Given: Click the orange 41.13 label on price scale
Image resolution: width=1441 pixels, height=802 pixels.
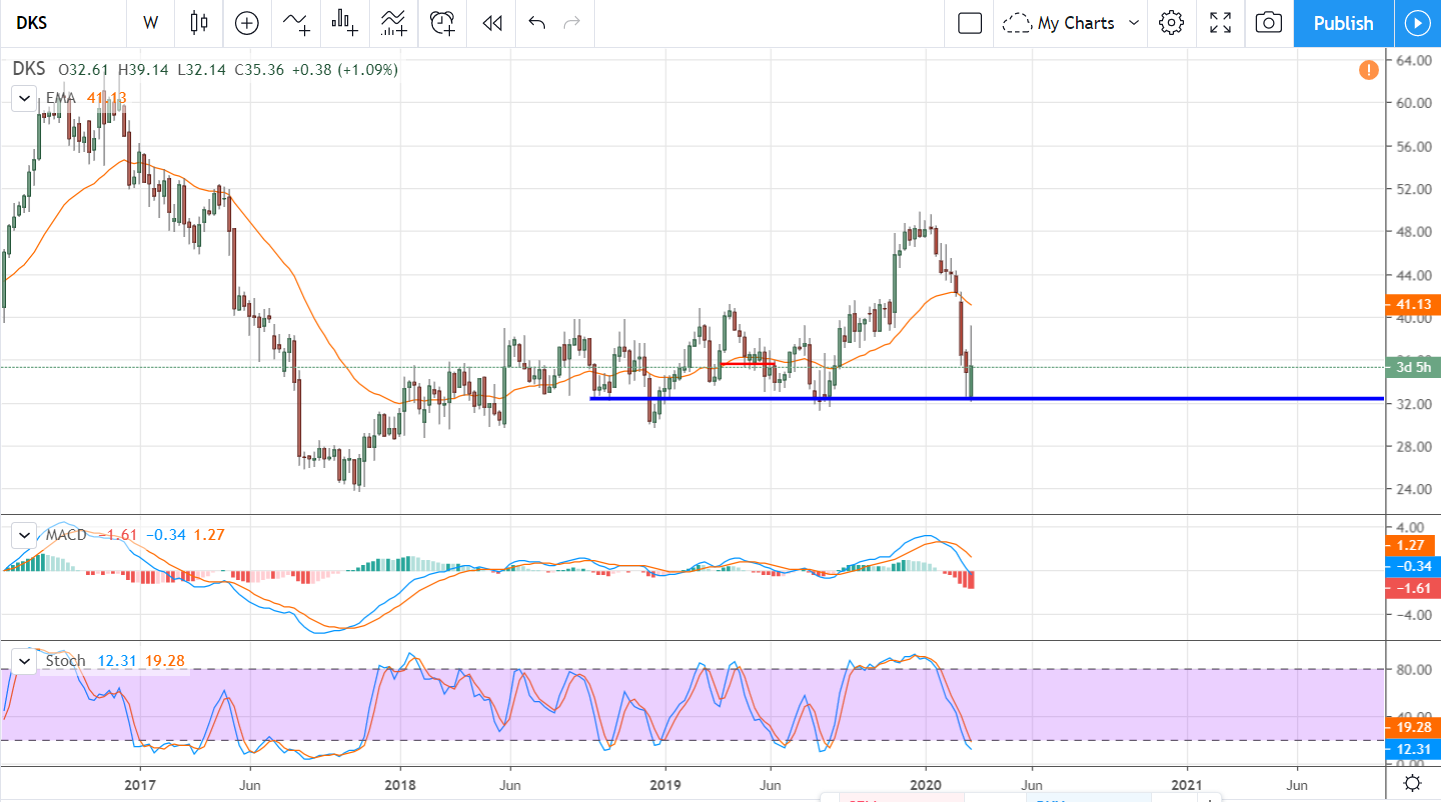Looking at the screenshot, I should click(x=1412, y=304).
